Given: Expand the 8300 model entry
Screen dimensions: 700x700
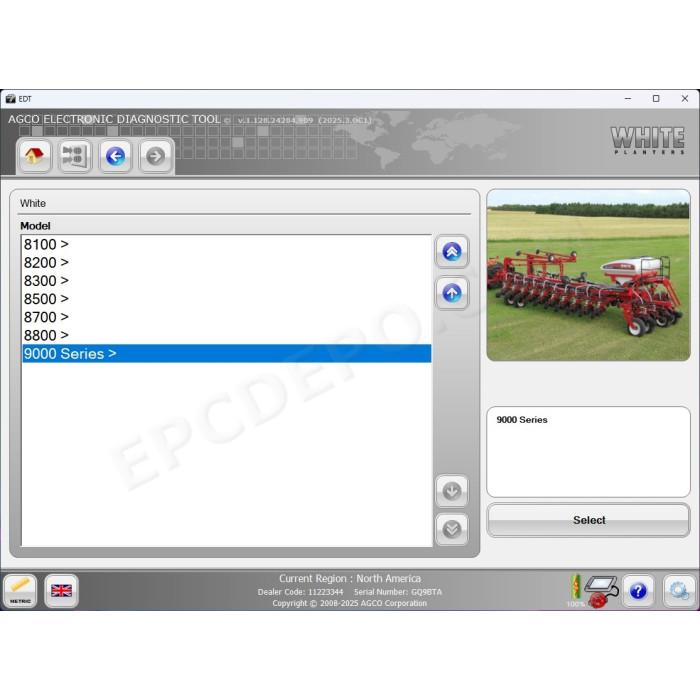Looking at the screenshot, I should point(227,281).
